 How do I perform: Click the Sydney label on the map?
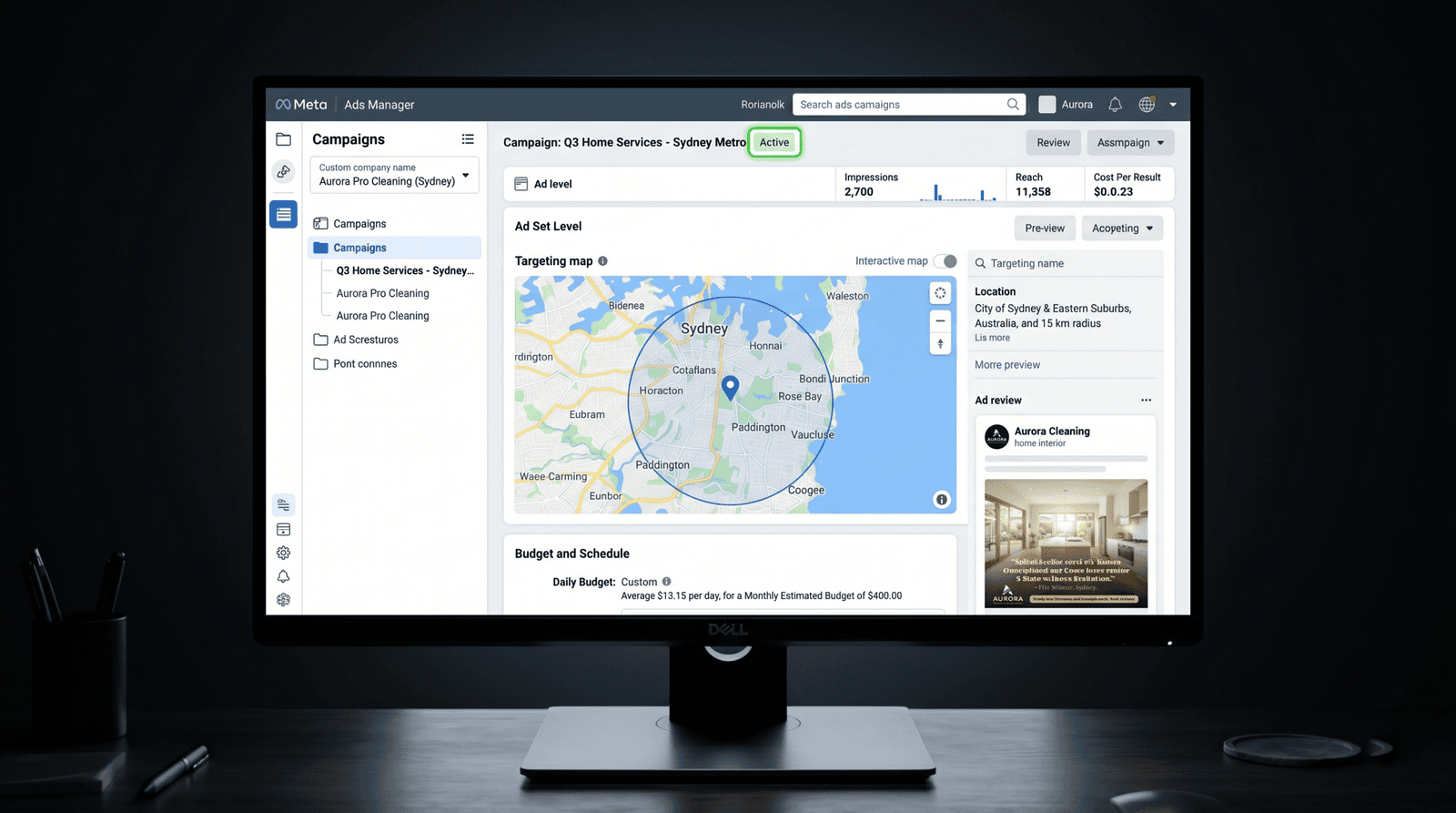[704, 329]
